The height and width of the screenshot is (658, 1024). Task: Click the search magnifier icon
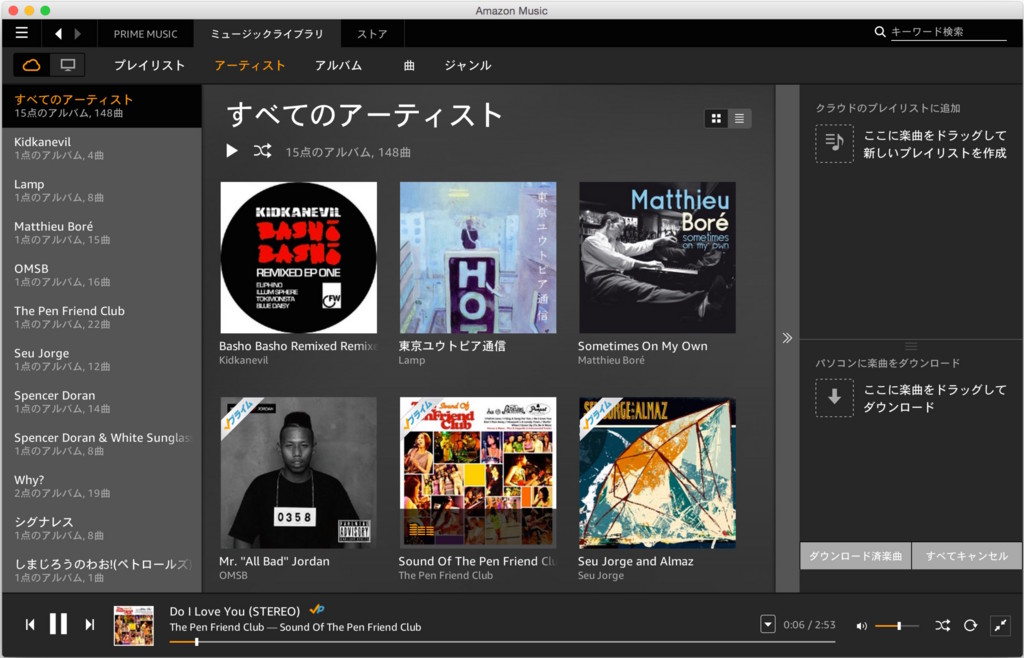(x=880, y=31)
